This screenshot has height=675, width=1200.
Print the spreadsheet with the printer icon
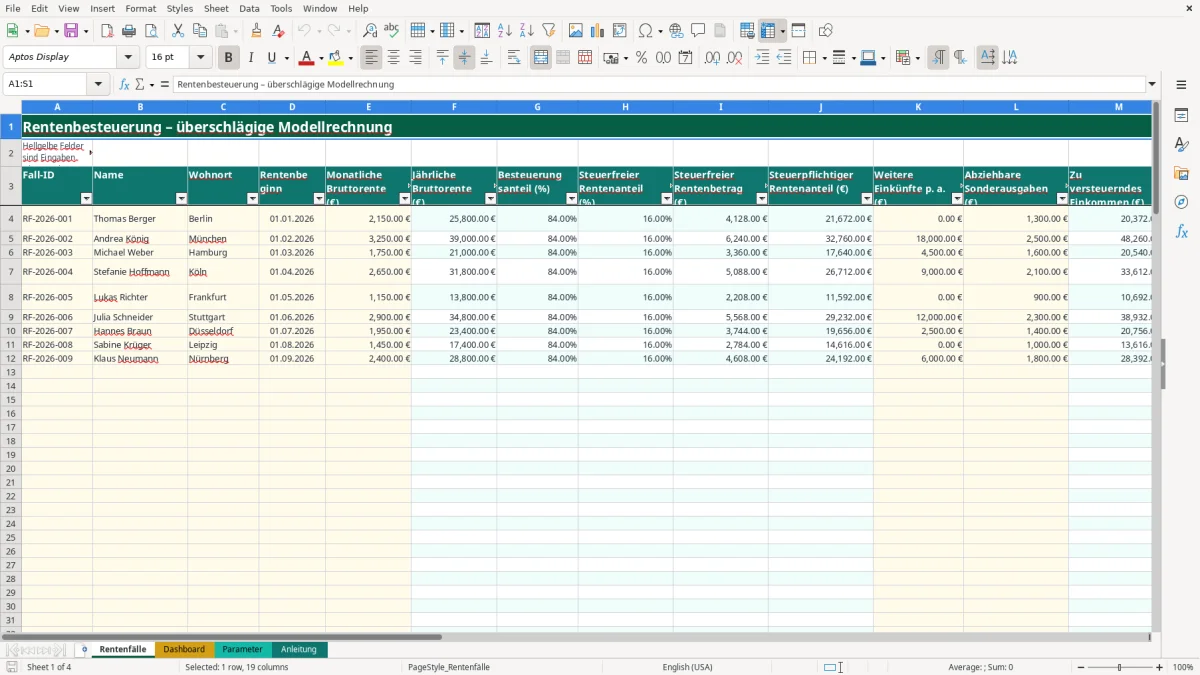[129, 31]
